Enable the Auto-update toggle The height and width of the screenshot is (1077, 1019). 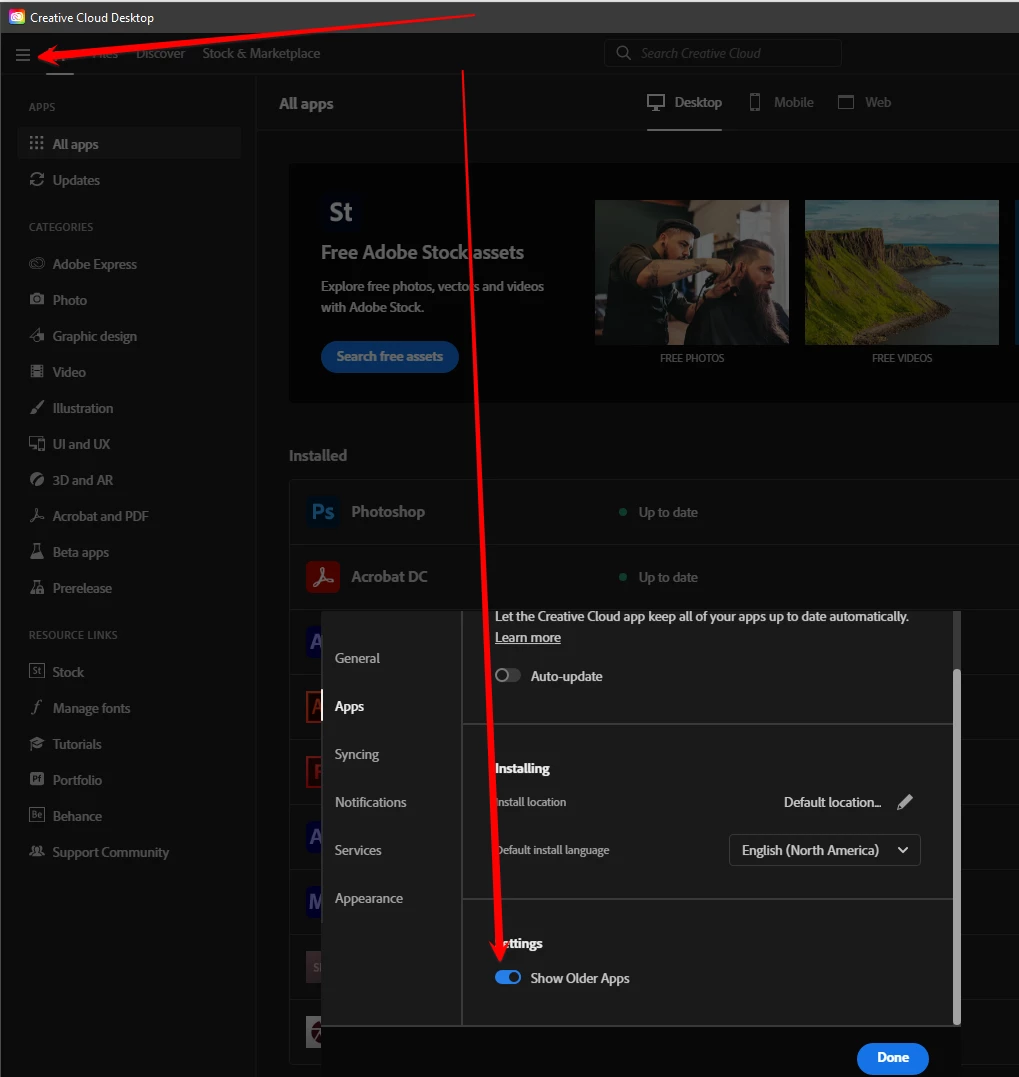pos(508,675)
